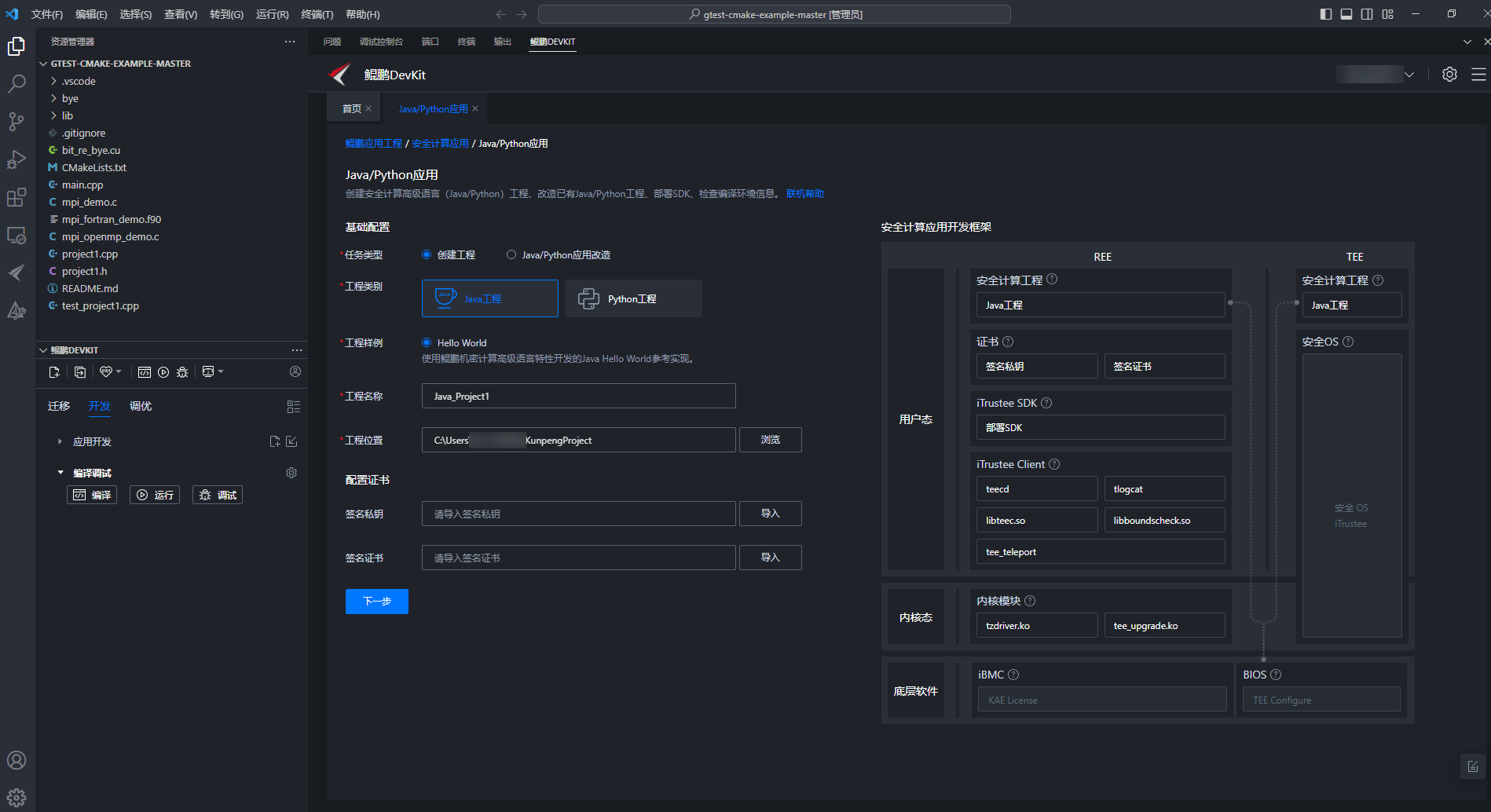The image size is (1491, 812).
Task: Choose the Python工程 project type card
Action: (633, 298)
